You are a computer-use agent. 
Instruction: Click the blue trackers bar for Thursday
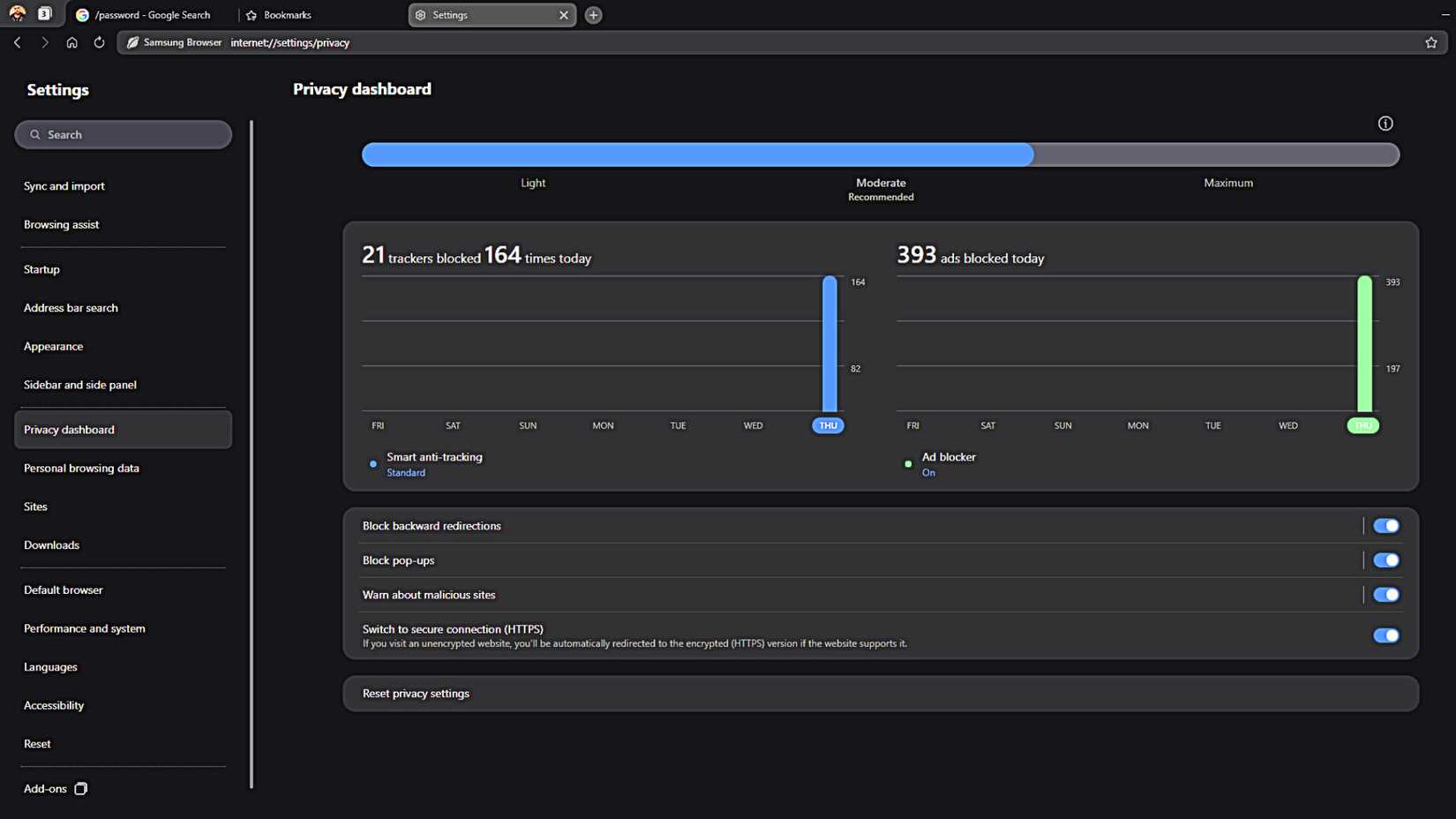click(829, 343)
